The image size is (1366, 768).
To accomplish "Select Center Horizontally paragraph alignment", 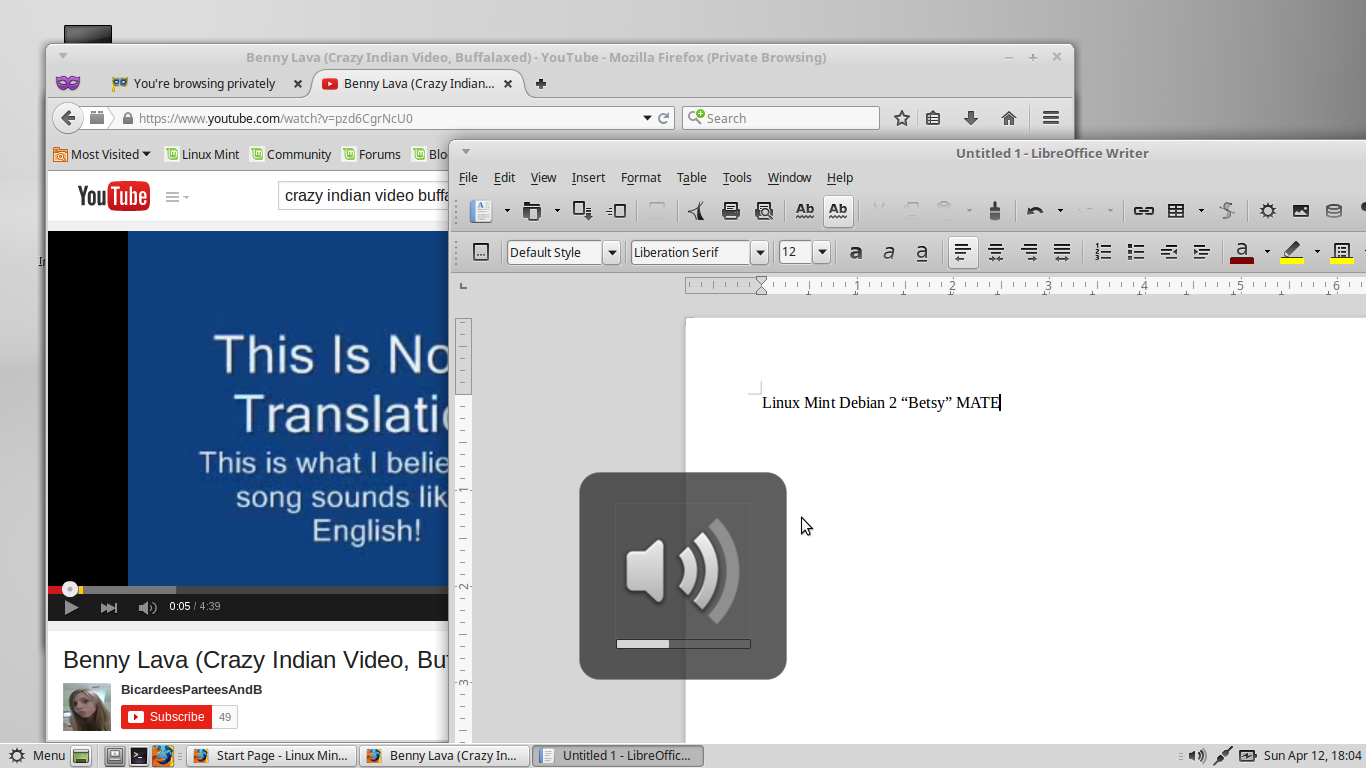I will pyautogui.click(x=996, y=252).
